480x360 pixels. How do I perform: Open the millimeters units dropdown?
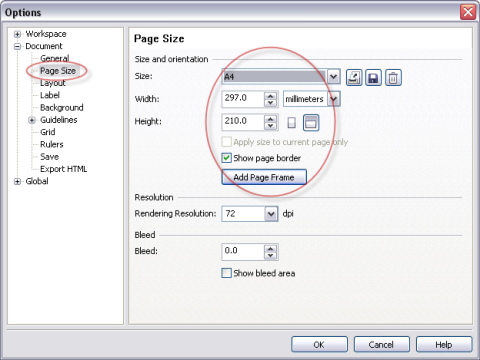(333, 99)
